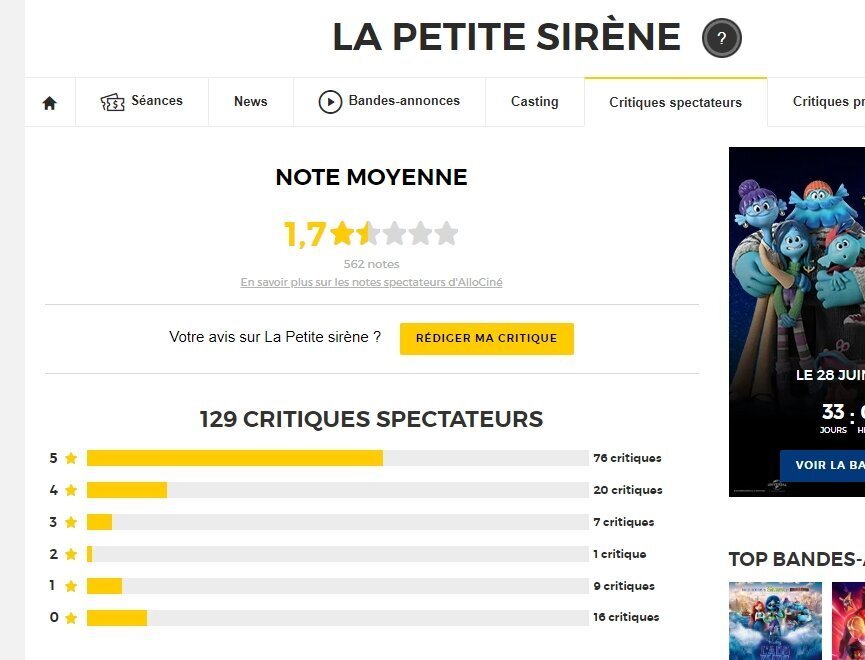
Task: Filter by the 5-star rating bar
Action: pyautogui.click(x=338, y=458)
